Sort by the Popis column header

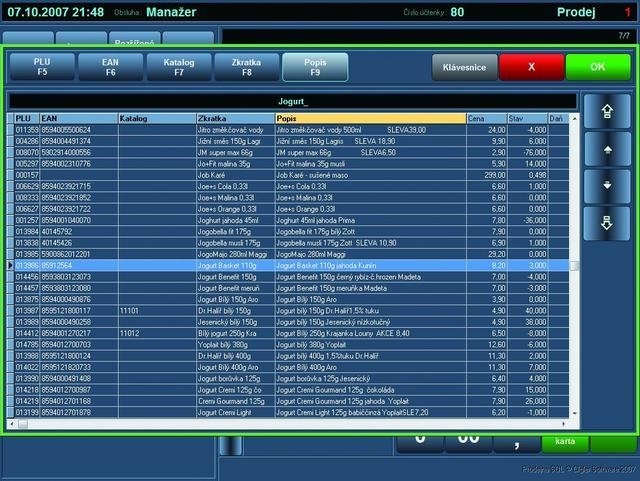coord(369,119)
